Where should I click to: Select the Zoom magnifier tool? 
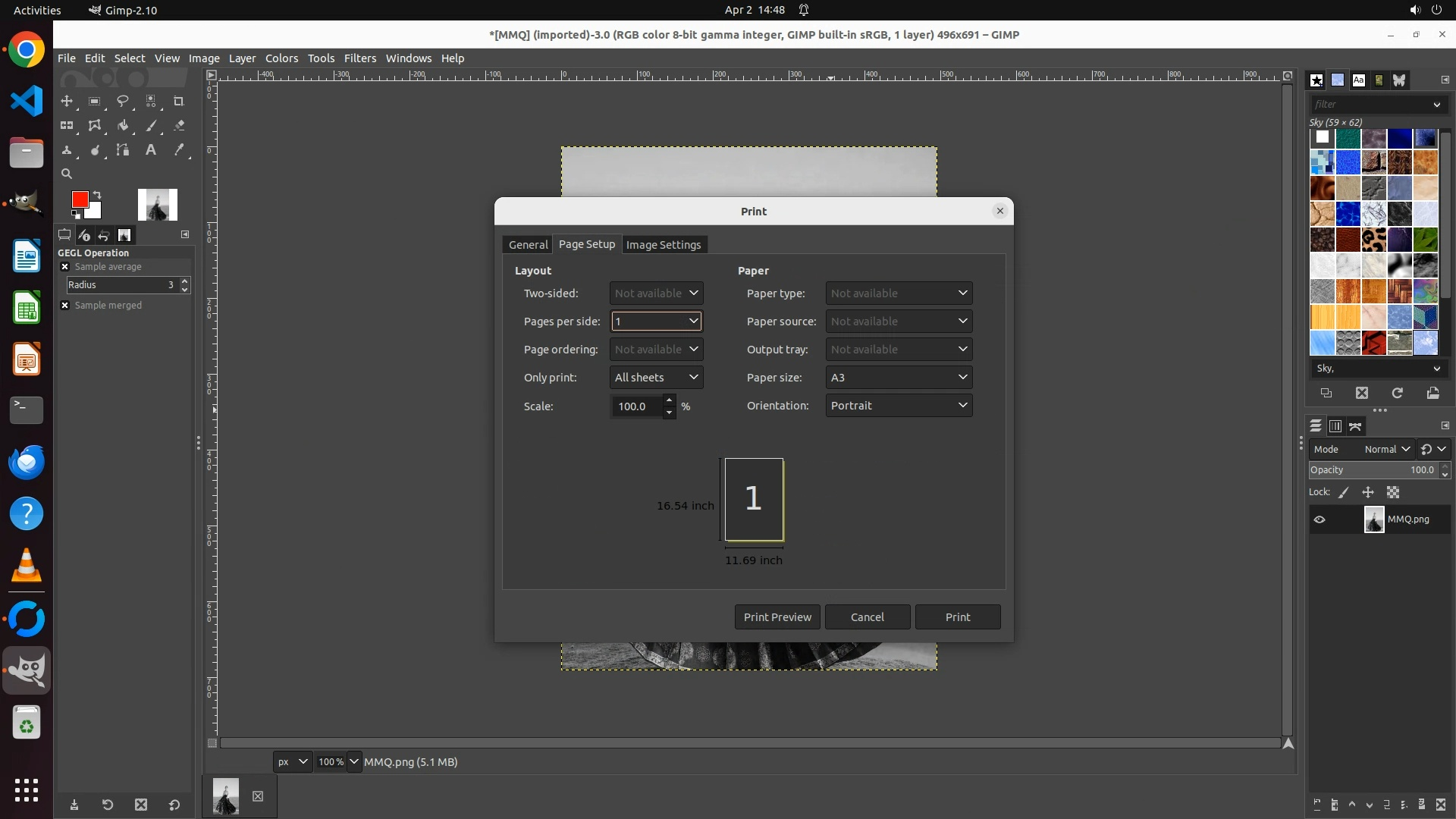[67, 174]
